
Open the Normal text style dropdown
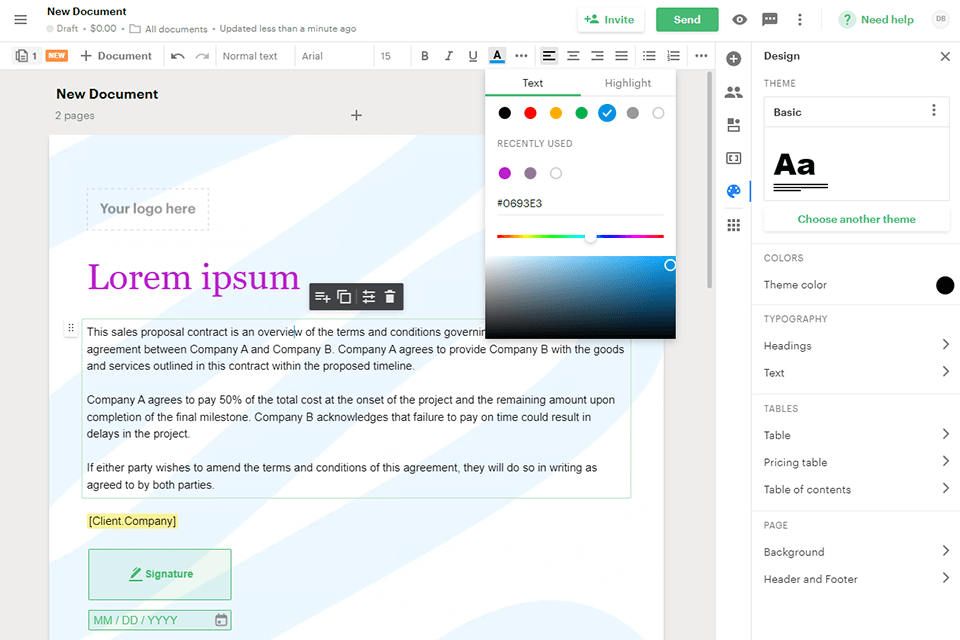(x=250, y=56)
